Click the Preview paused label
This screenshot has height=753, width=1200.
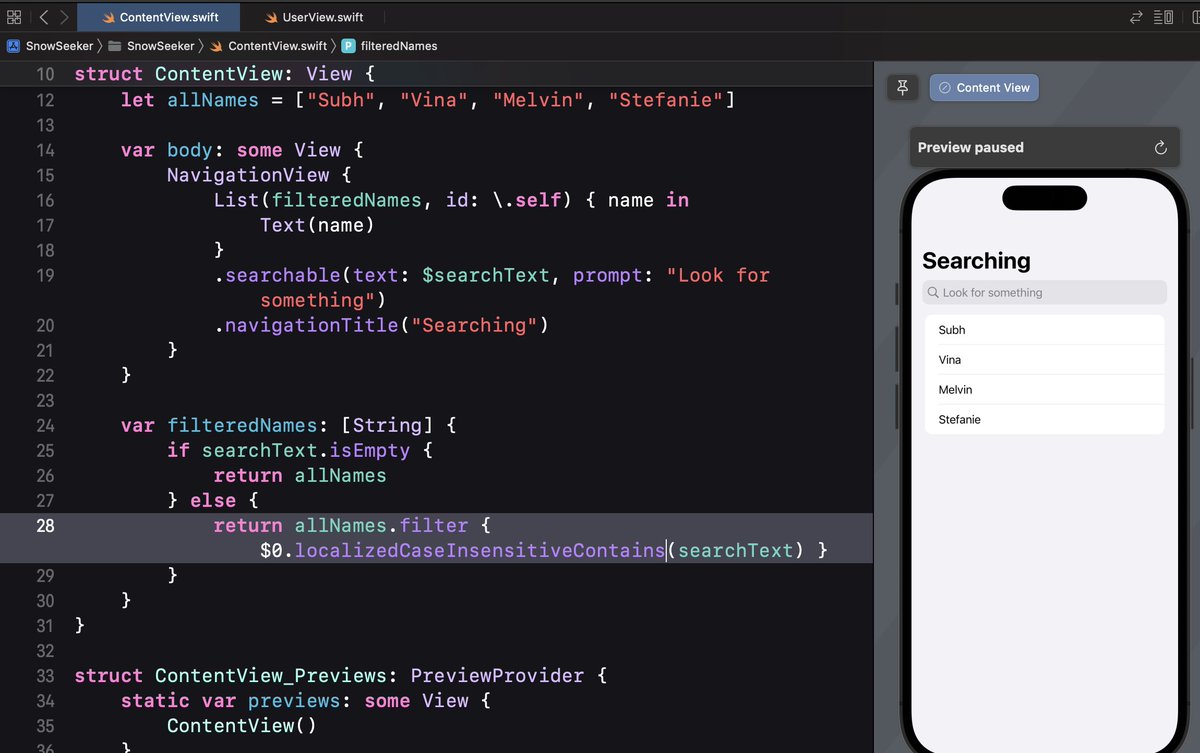click(x=971, y=147)
